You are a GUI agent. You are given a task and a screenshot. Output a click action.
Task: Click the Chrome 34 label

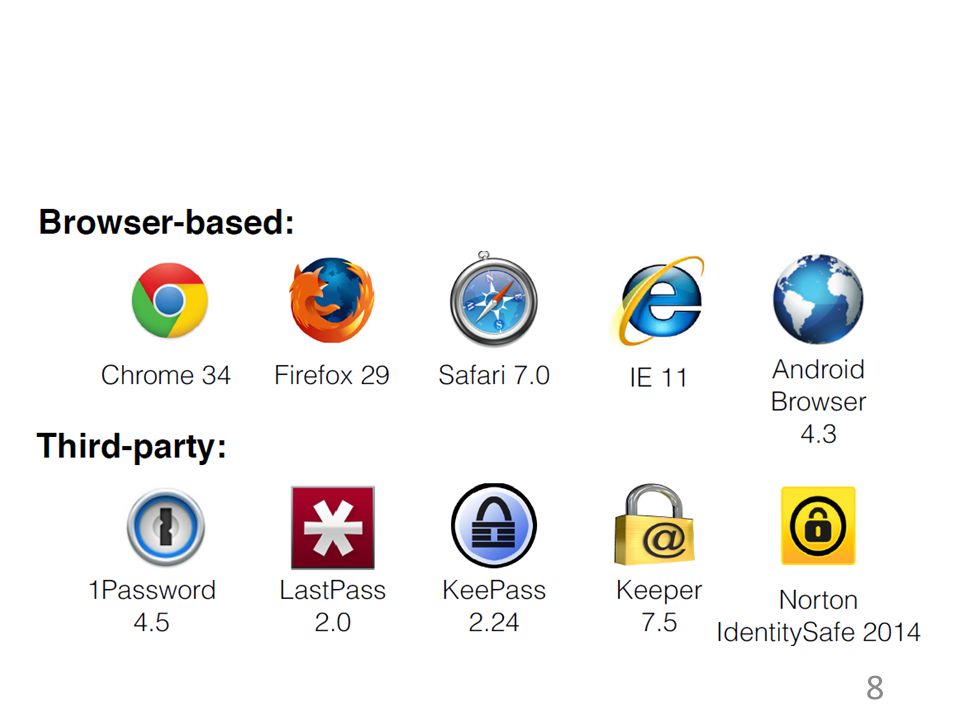coord(166,375)
